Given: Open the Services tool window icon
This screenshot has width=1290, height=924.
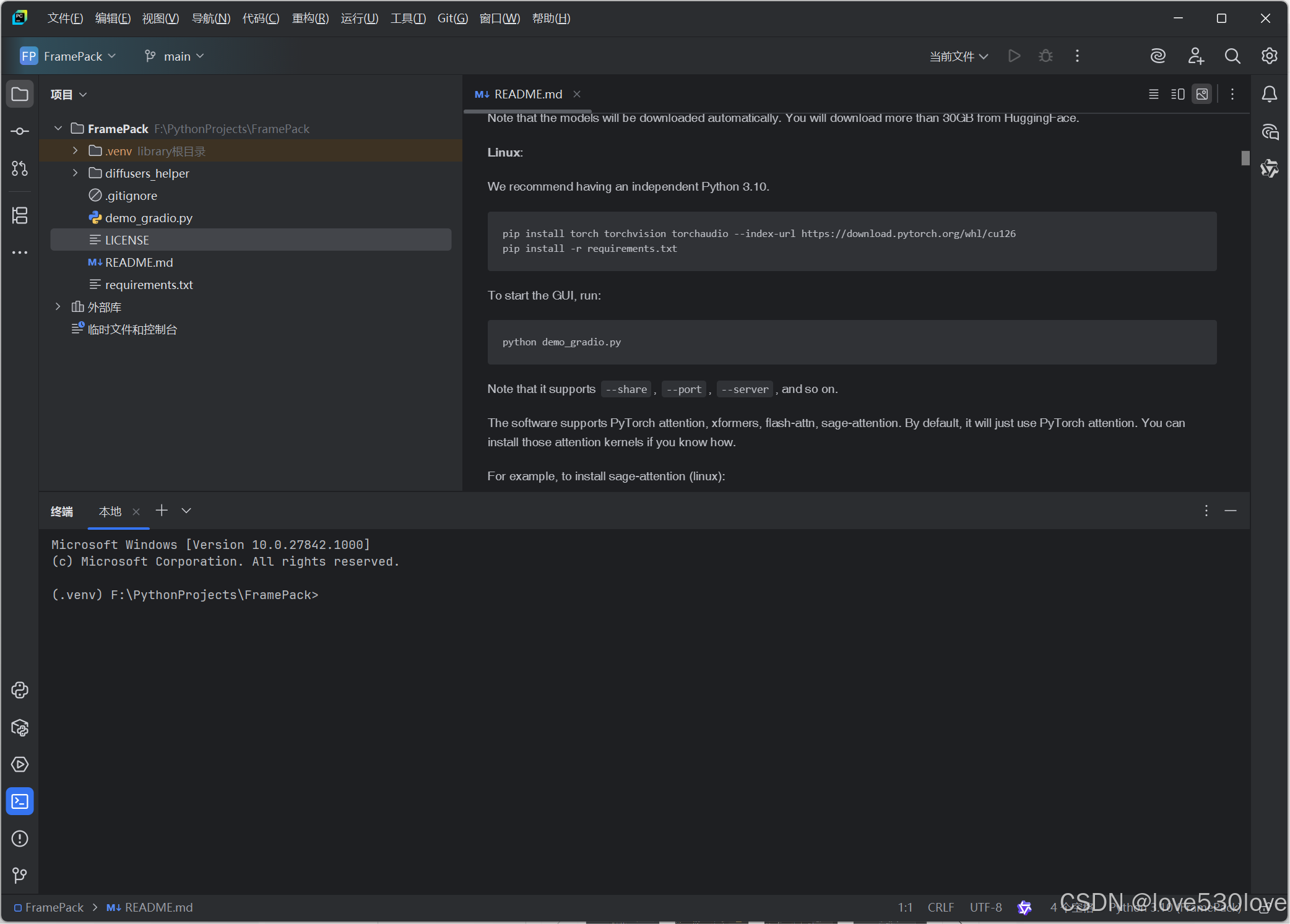Looking at the screenshot, I should click(20, 764).
